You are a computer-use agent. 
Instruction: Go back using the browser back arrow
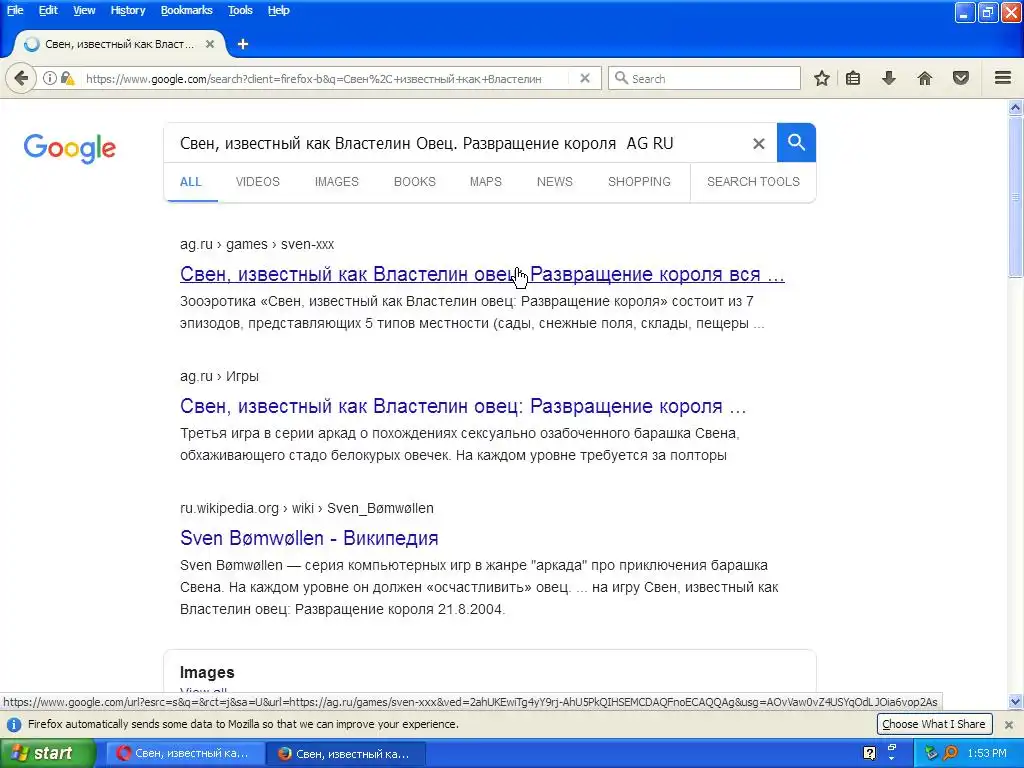pos(21,78)
